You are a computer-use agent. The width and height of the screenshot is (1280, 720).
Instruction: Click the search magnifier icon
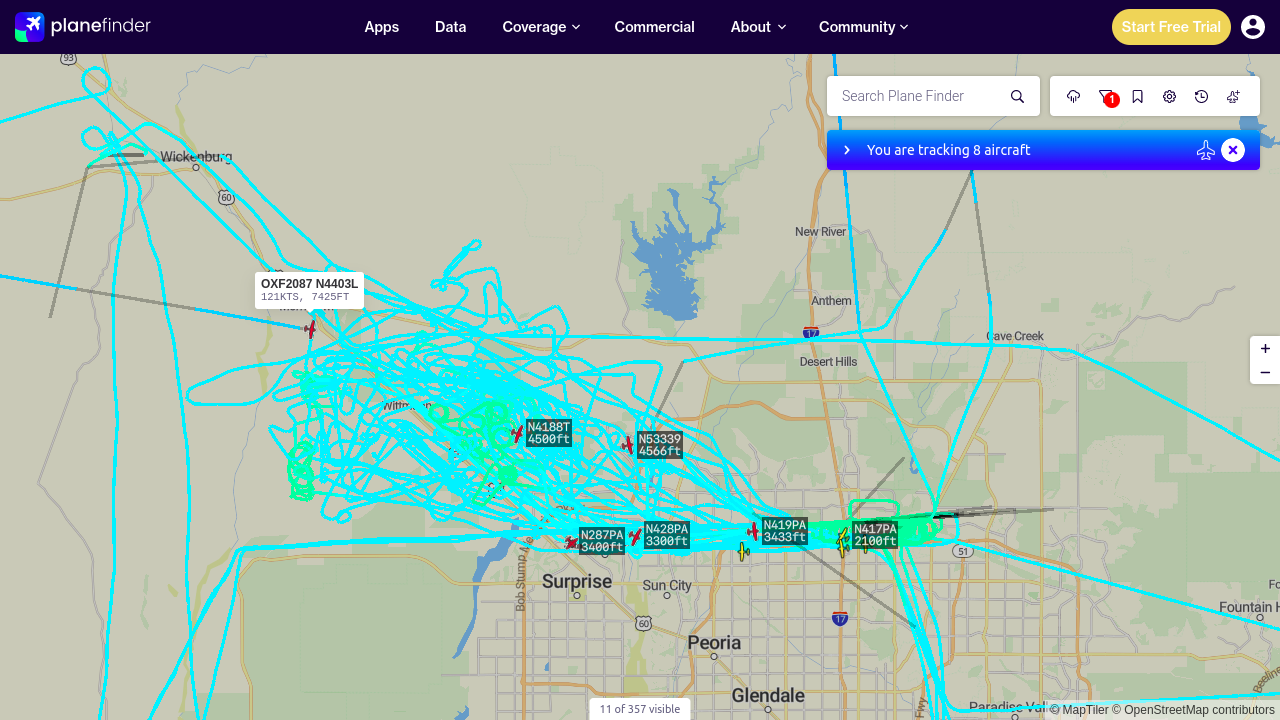point(1017,96)
